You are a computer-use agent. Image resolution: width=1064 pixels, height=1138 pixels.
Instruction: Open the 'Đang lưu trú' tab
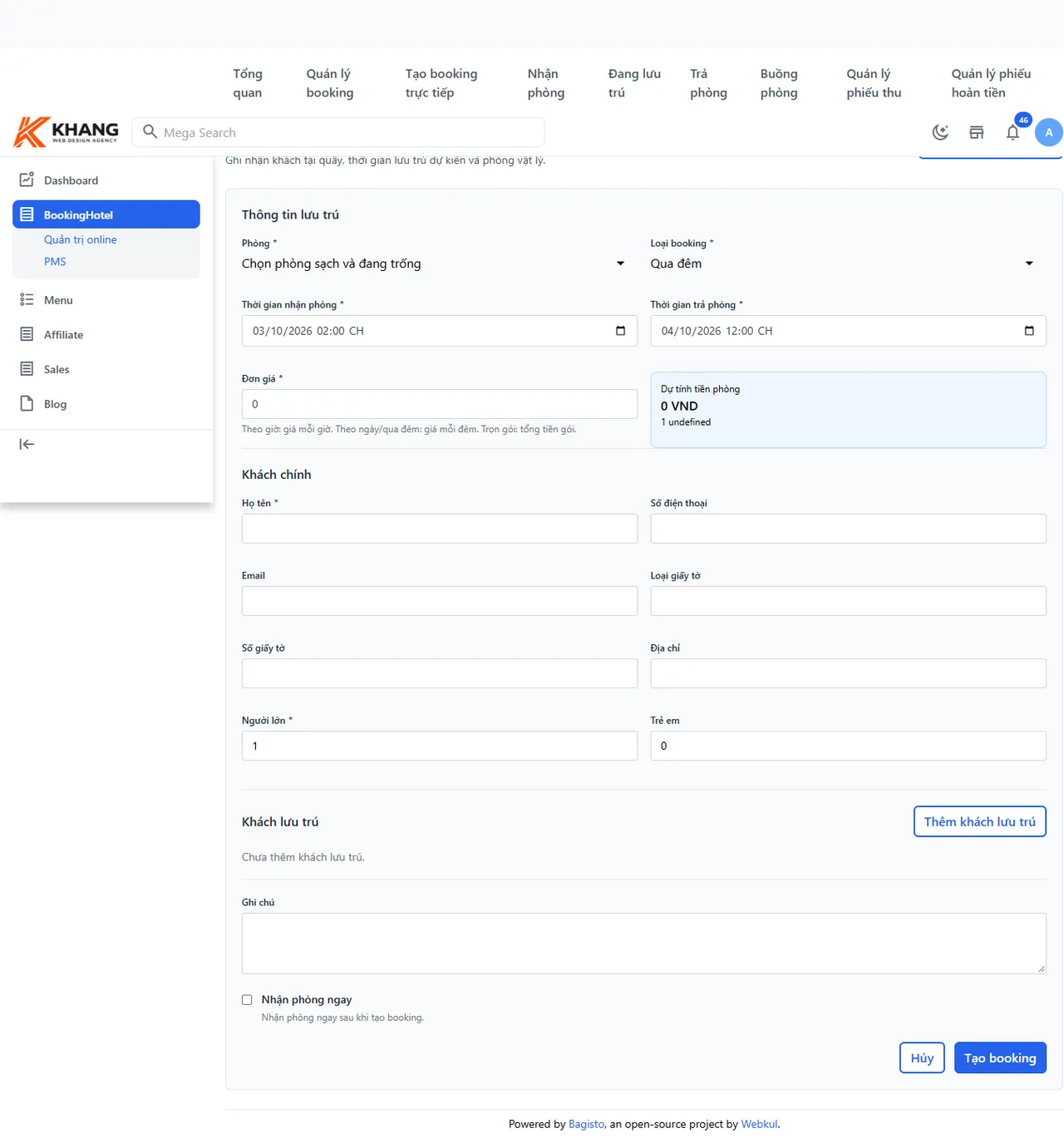[x=634, y=83]
